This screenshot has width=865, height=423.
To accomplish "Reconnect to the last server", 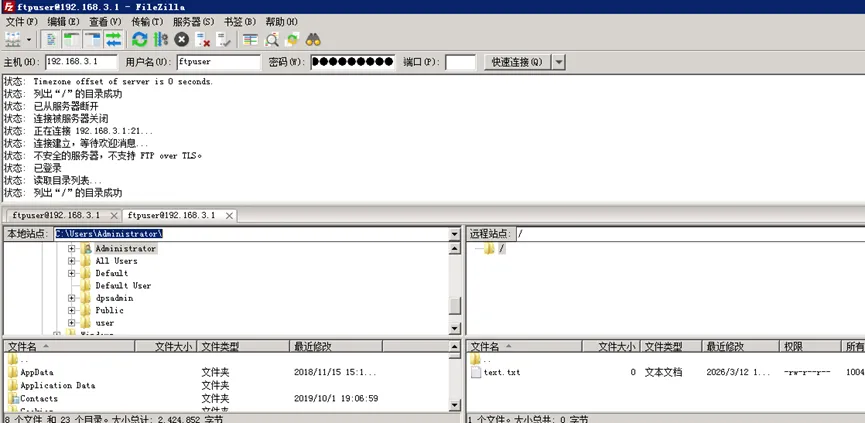I will pos(223,39).
